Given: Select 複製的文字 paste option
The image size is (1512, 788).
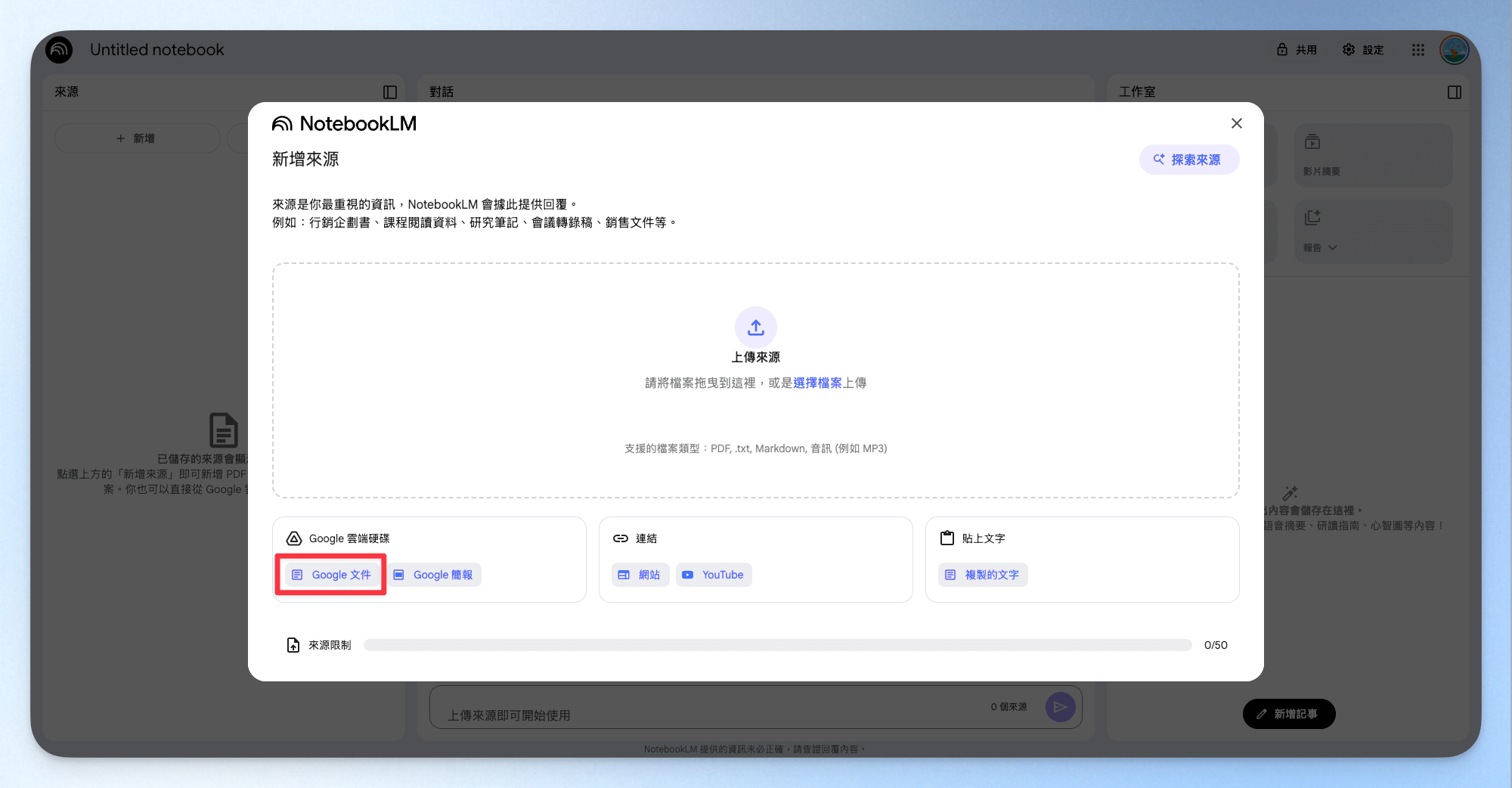Looking at the screenshot, I should click(983, 575).
